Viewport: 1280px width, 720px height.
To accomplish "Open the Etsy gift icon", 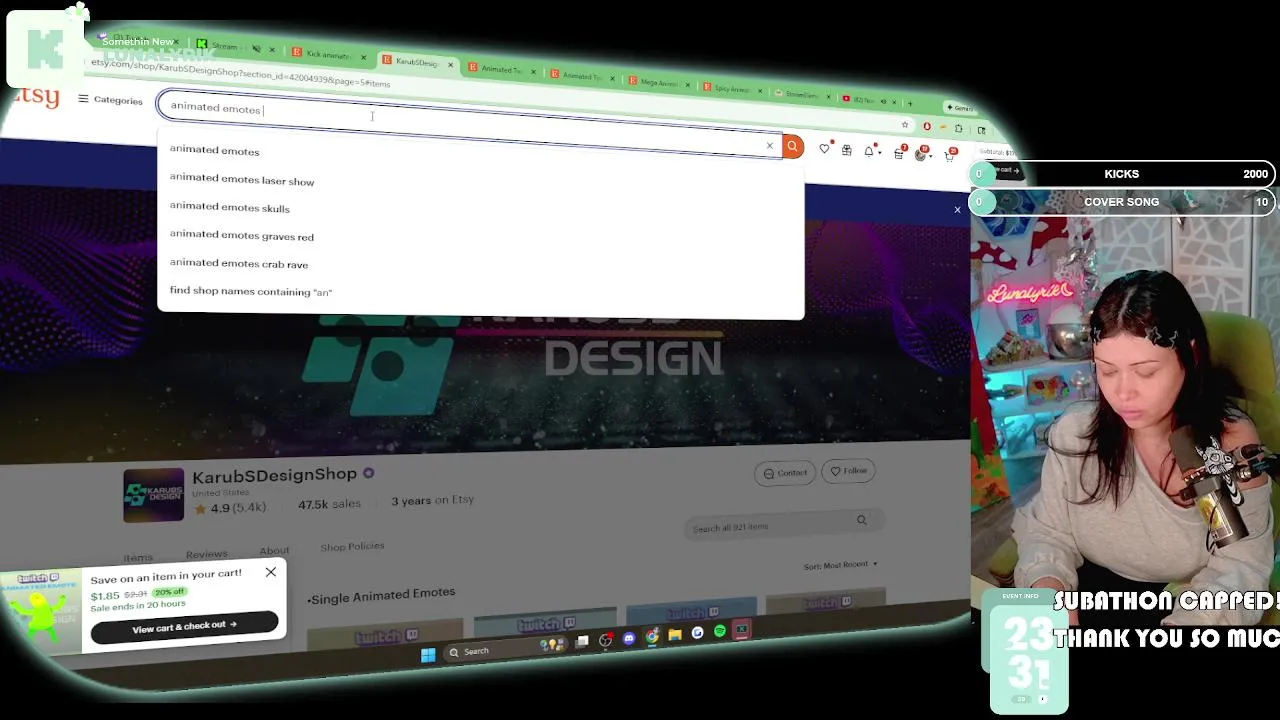I will click(846, 150).
